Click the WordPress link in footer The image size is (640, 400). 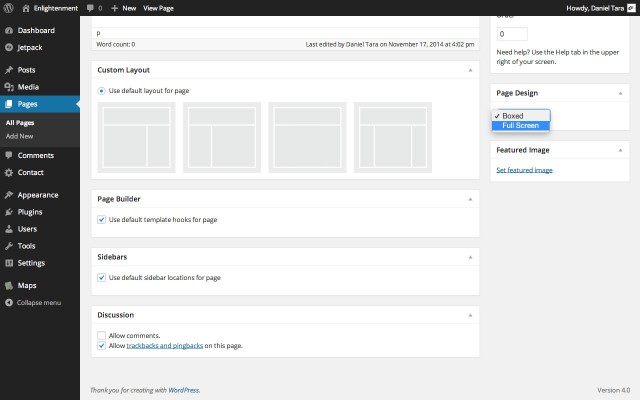[183, 390]
